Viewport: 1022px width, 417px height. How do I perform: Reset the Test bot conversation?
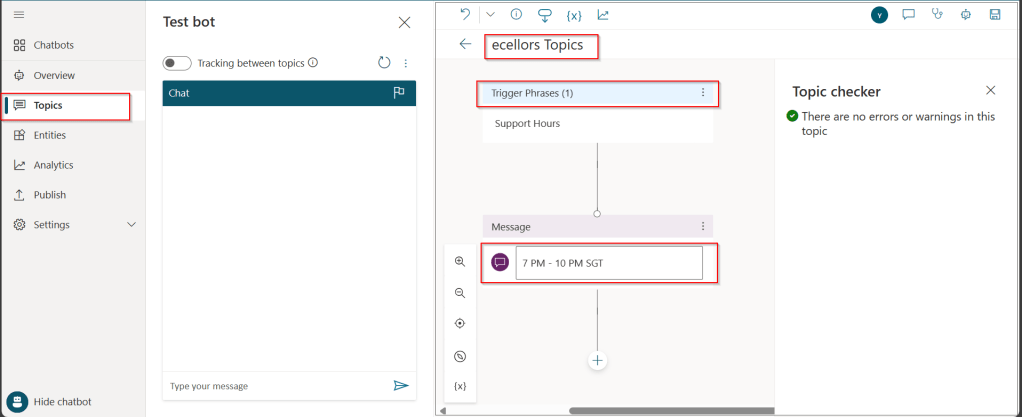point(384,63)
